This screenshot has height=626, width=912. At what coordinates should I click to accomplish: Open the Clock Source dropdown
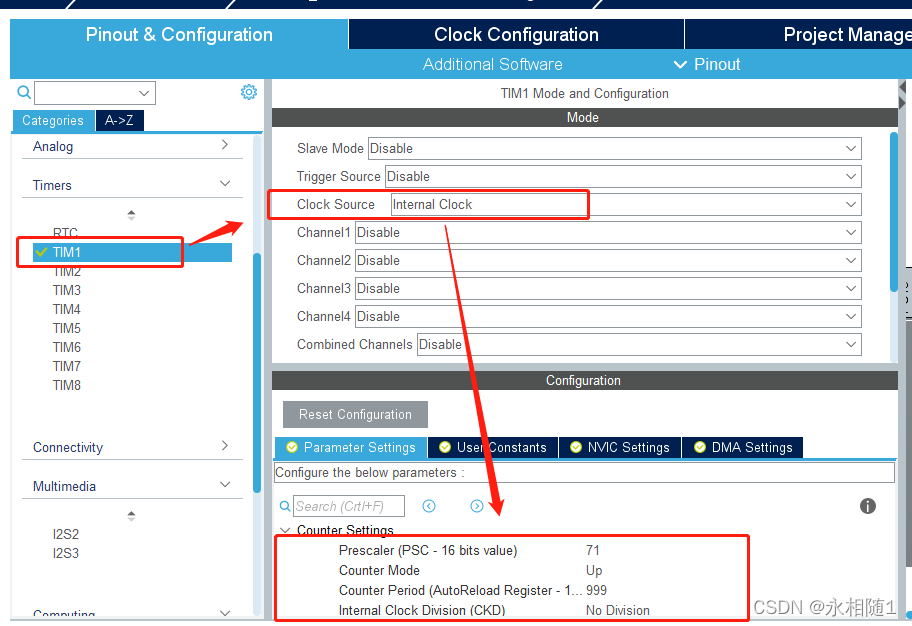coord(626,204)
